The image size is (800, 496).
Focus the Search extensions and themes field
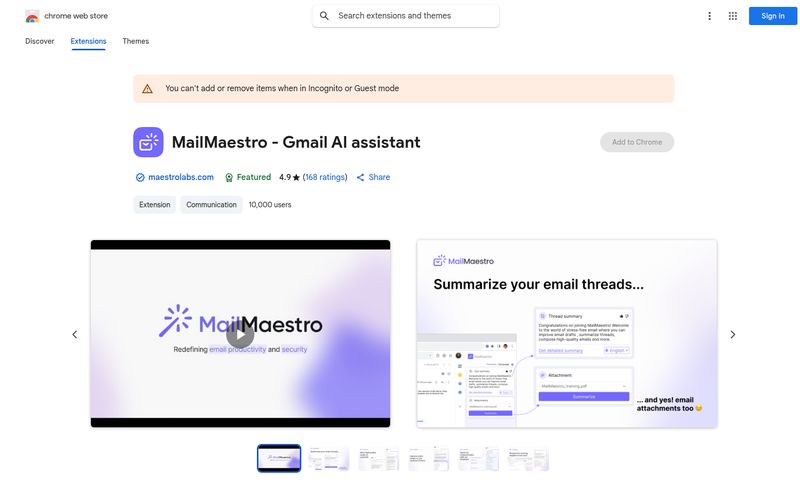coord(406,16)
